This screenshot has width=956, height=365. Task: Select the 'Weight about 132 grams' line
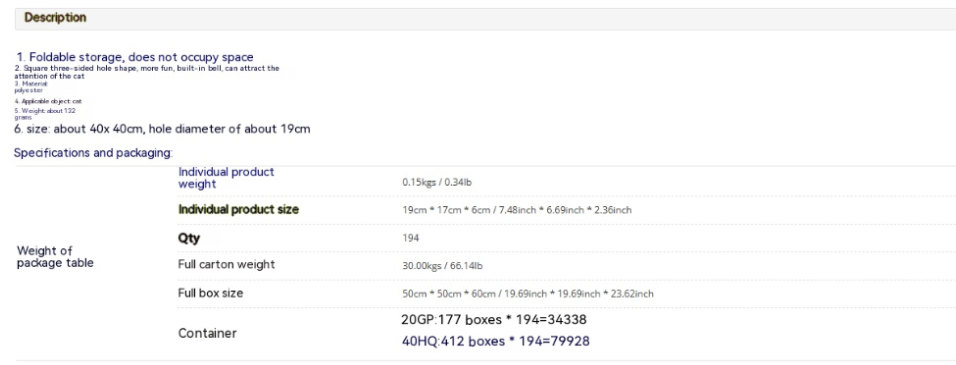(x=45, y=114)
